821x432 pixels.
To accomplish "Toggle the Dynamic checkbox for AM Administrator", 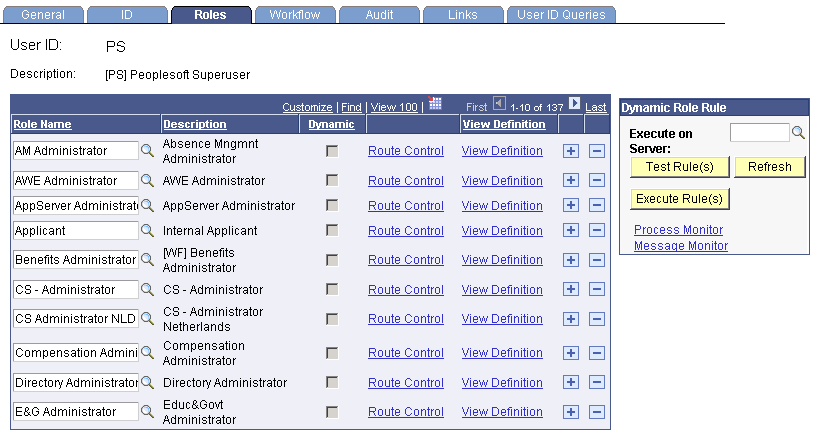I will [x=332, y=151].
